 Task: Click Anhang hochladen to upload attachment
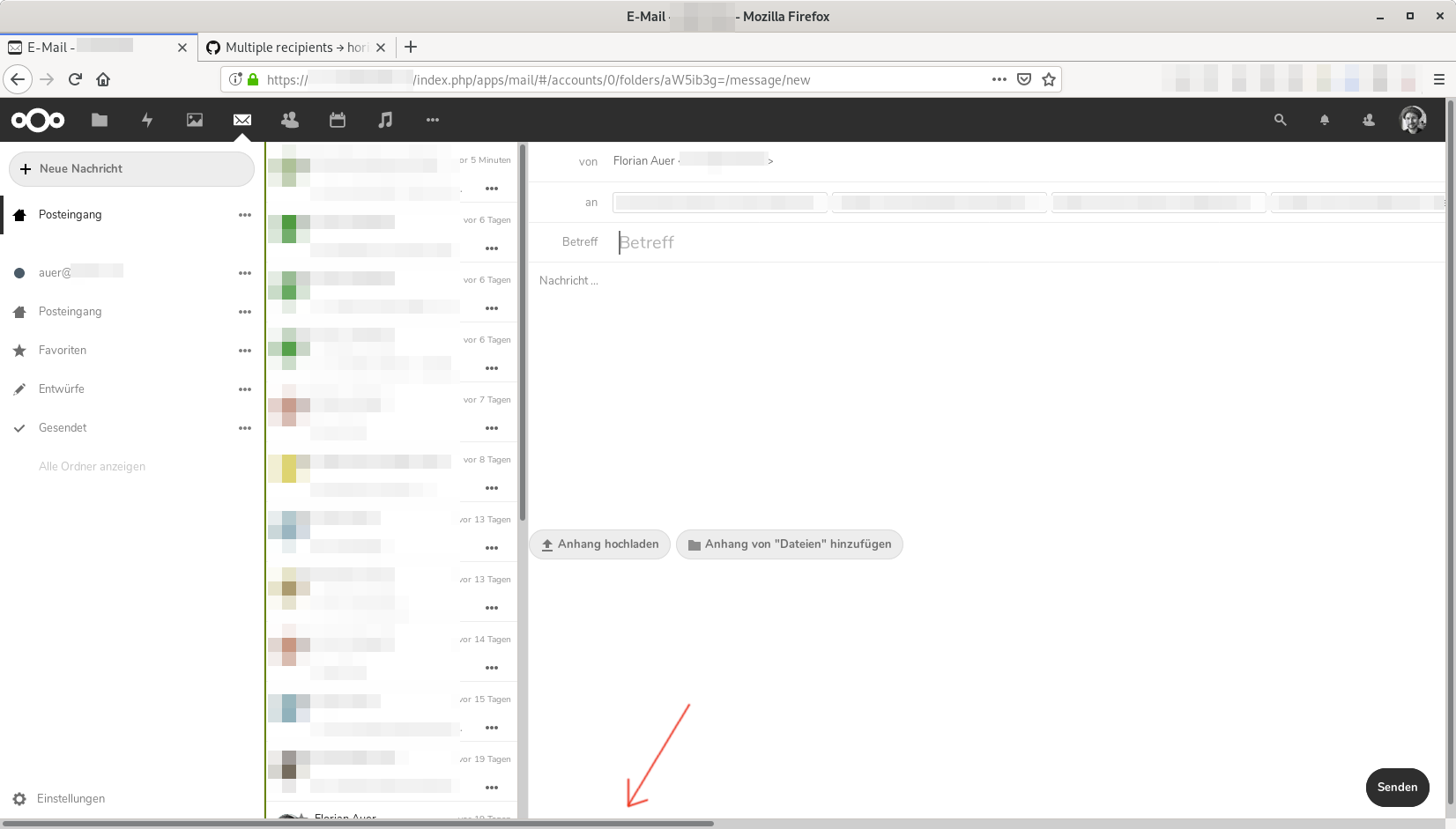pos(599,544)
